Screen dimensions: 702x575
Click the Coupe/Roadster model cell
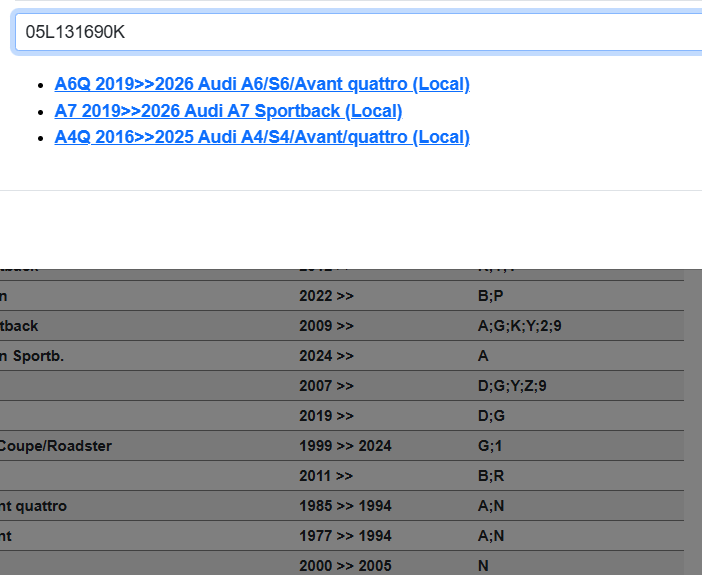coord(56,446)
